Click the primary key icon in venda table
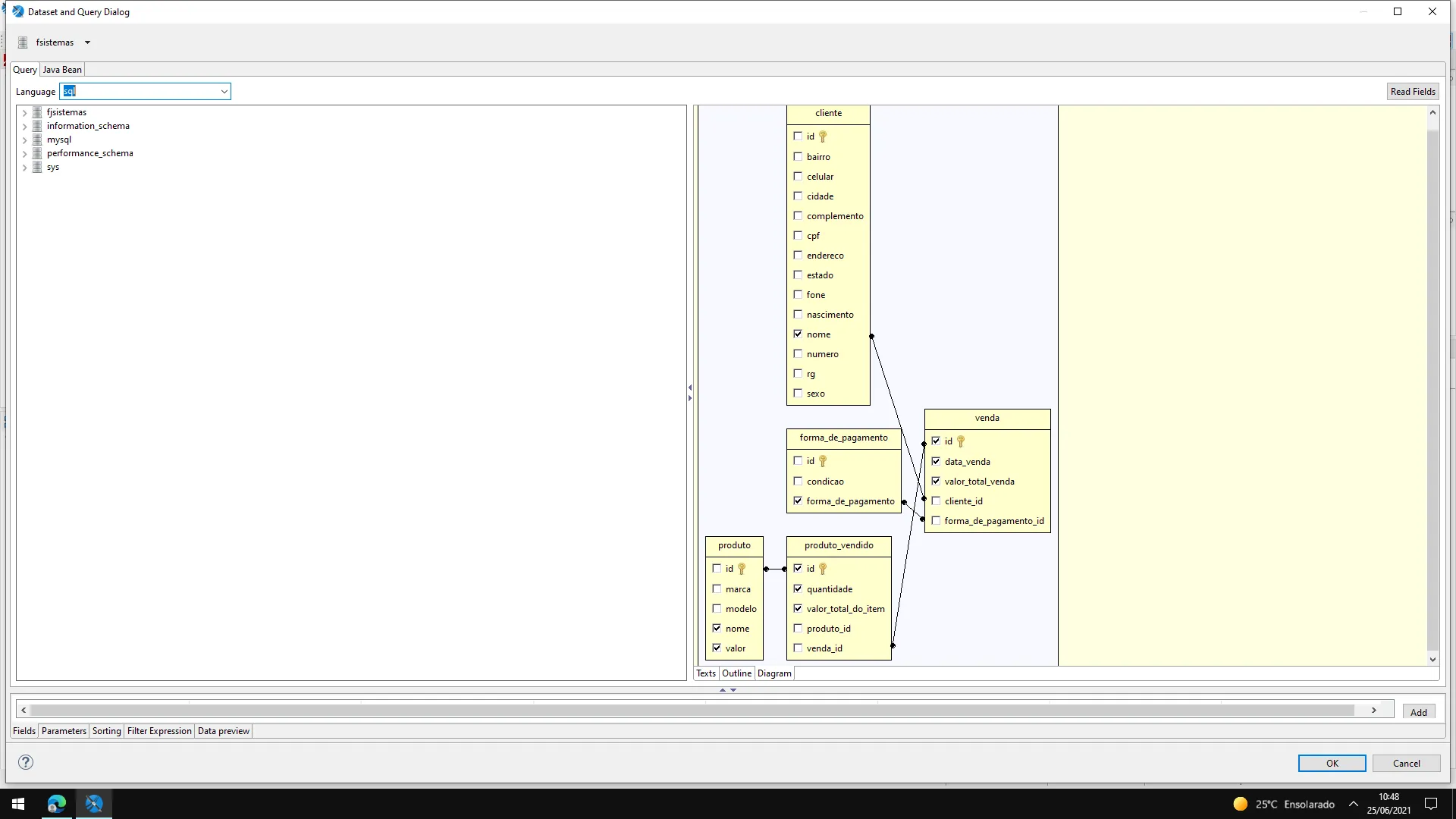Viewport: 1456px width, 819px height. [961, 441]
